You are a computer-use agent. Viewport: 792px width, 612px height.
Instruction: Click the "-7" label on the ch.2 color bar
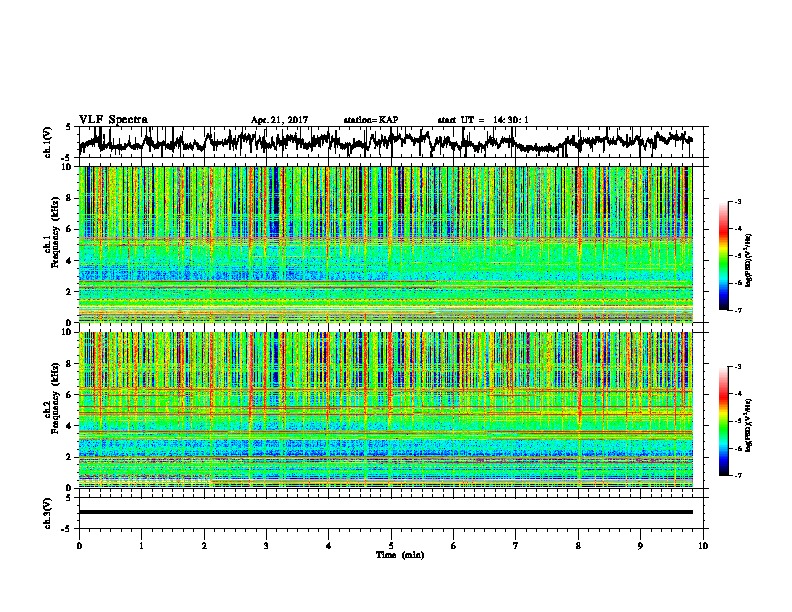737,476
